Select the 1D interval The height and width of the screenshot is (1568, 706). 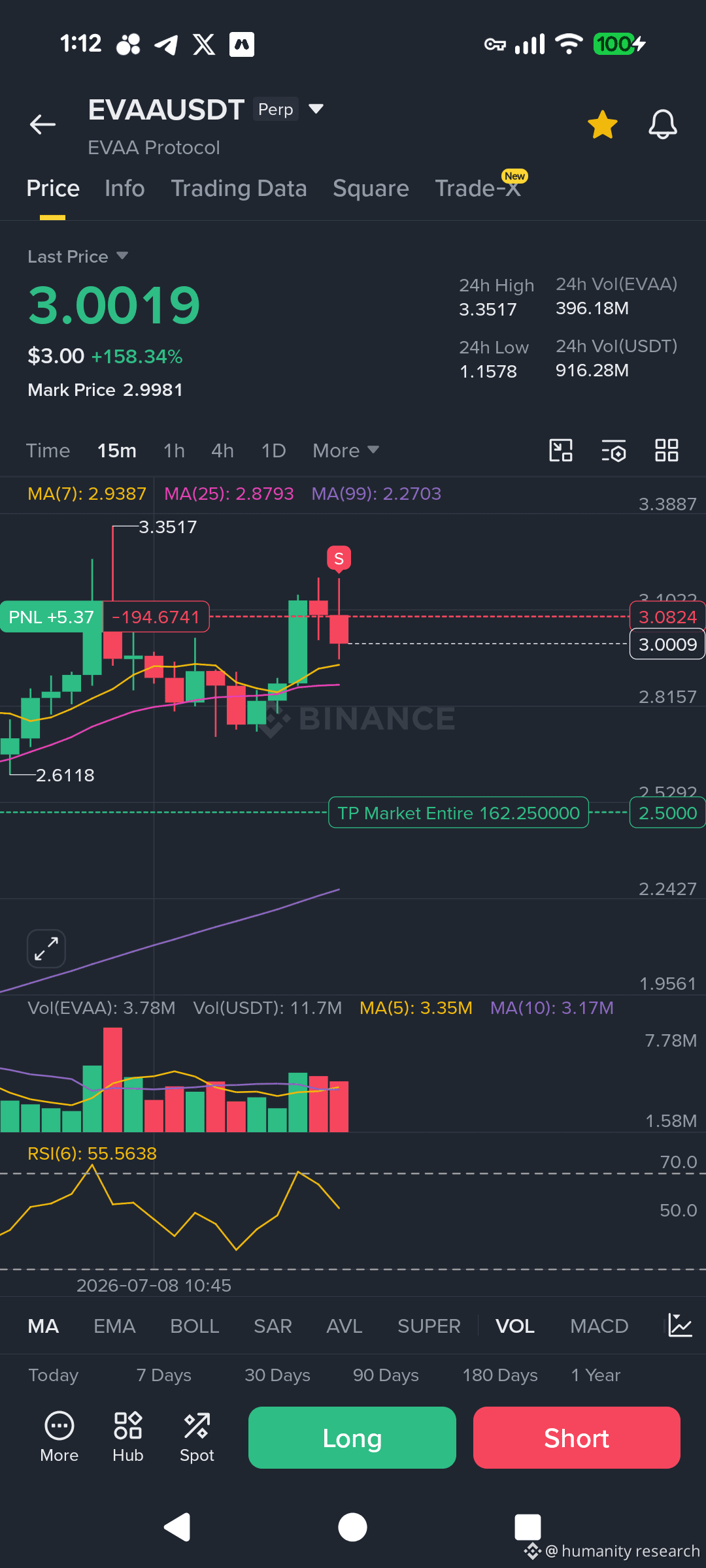(273, 451)
